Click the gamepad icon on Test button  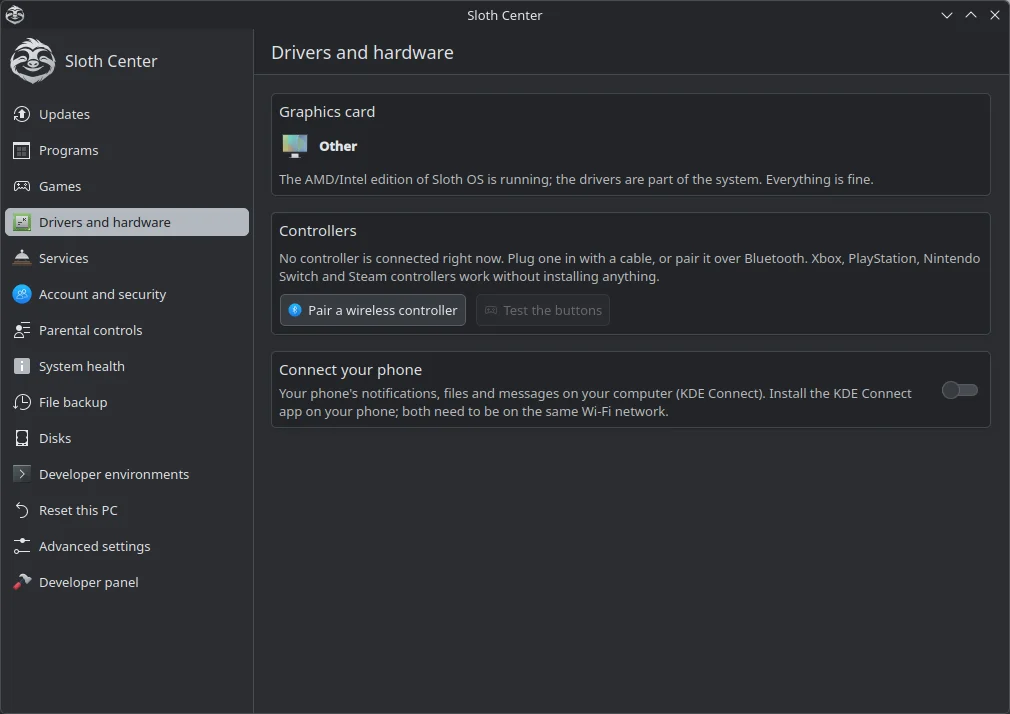click(491, 311)
